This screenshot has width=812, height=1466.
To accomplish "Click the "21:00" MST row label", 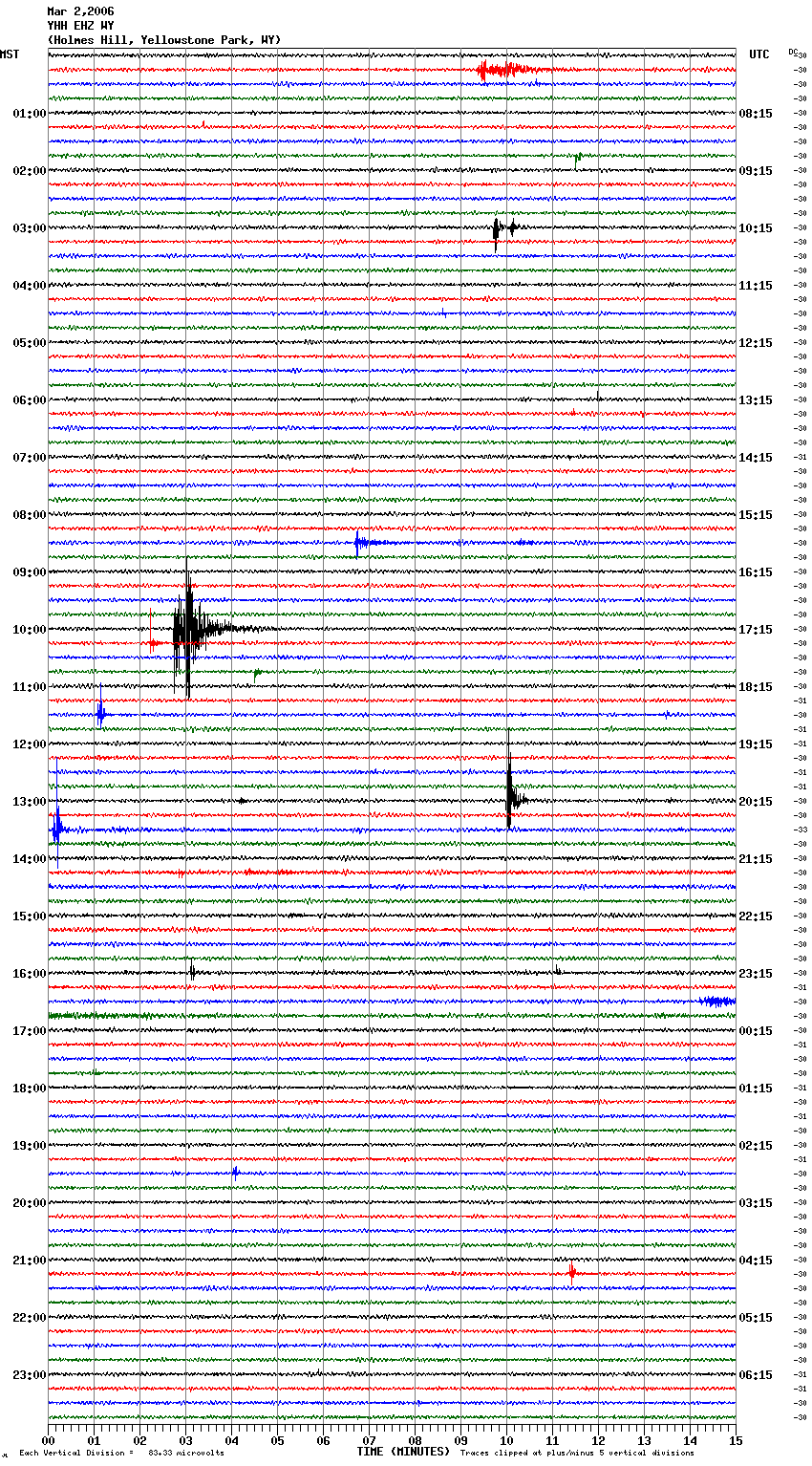I will pos(30,1261).
